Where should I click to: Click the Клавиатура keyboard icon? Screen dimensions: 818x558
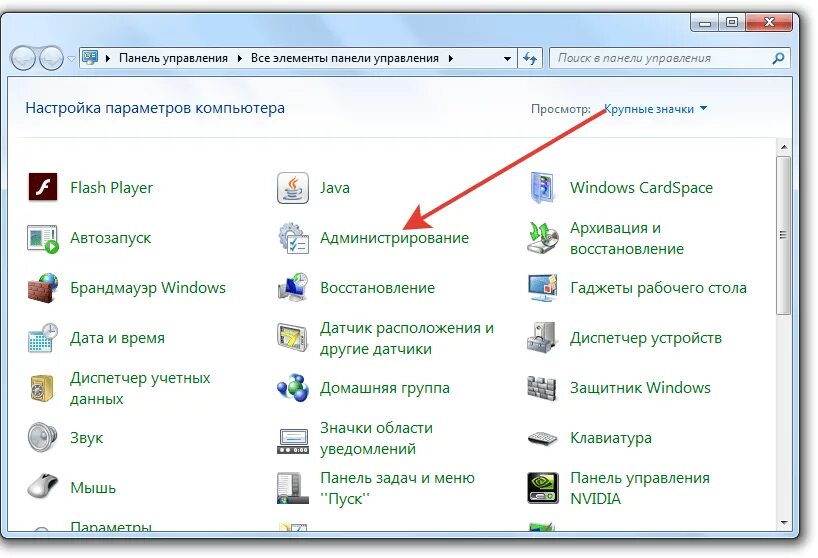click(x=543, y=438)
